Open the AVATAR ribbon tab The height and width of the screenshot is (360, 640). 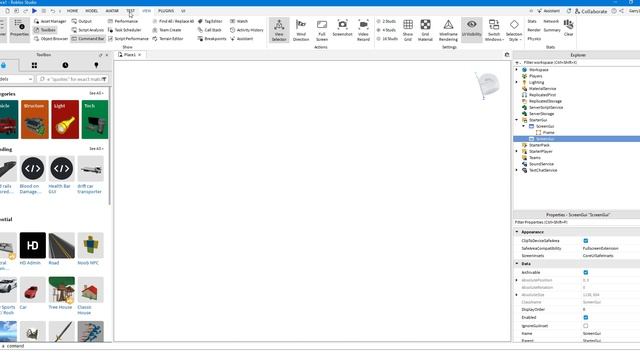(x=112, y=11)
